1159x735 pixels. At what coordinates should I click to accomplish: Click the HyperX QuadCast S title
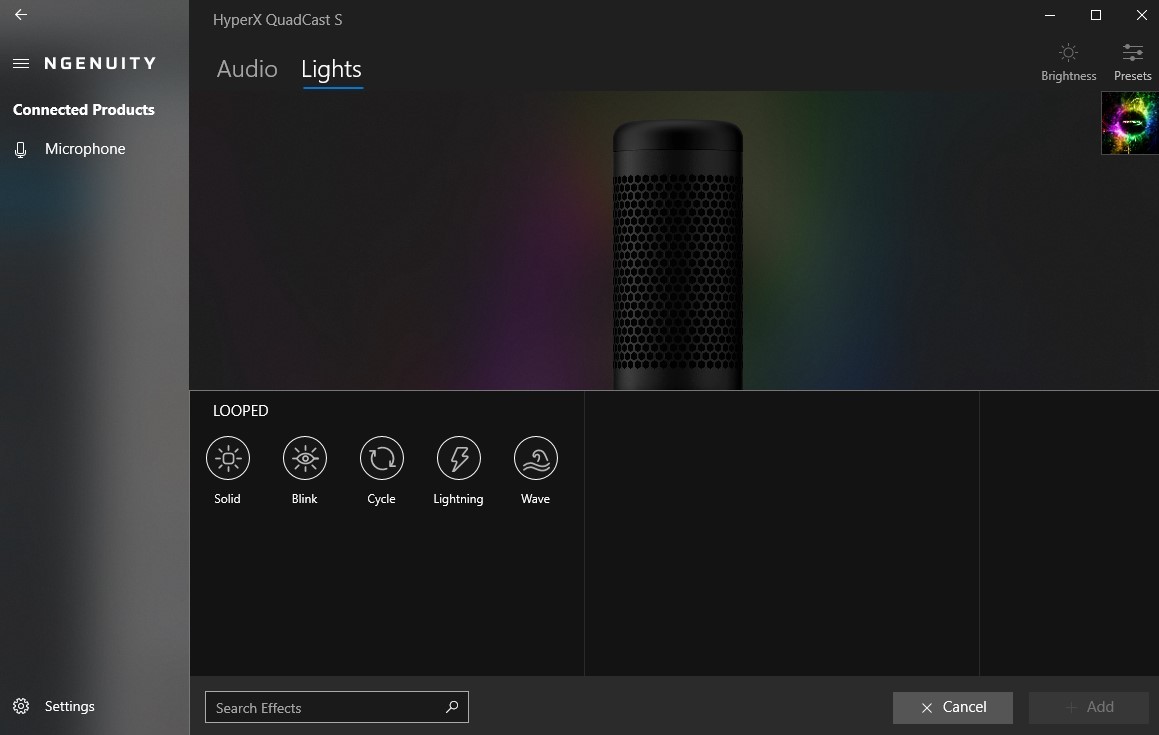tap(277, 20)
